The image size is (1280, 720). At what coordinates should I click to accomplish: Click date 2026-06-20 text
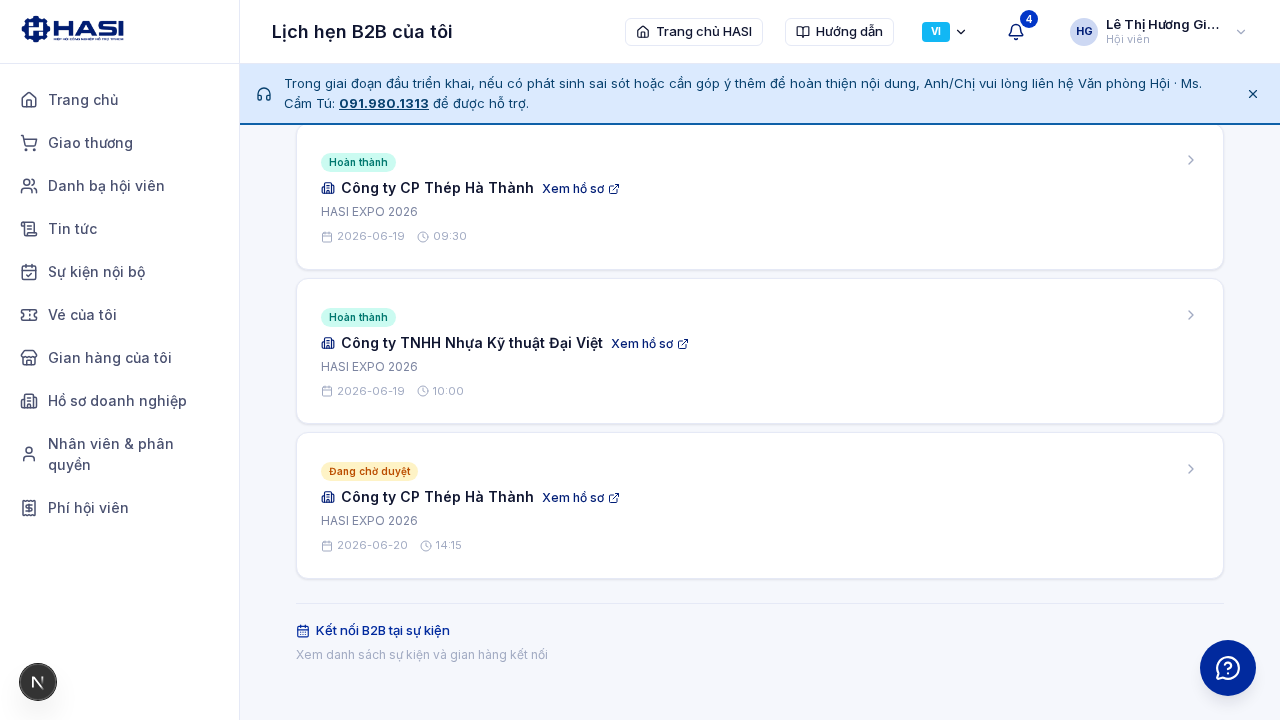click(x=372, y=545)
